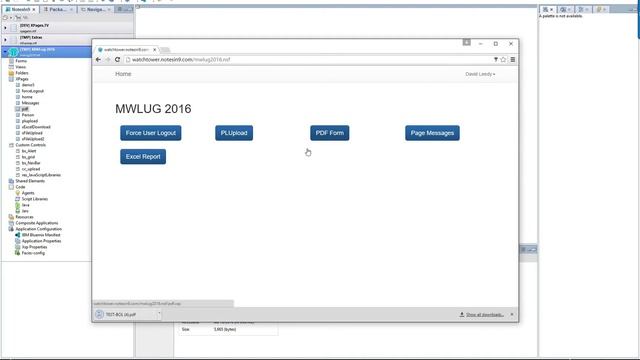Select the Resources node
Image resolution: width=640 pixels, height=360 pixels.
tap(24, 217)
